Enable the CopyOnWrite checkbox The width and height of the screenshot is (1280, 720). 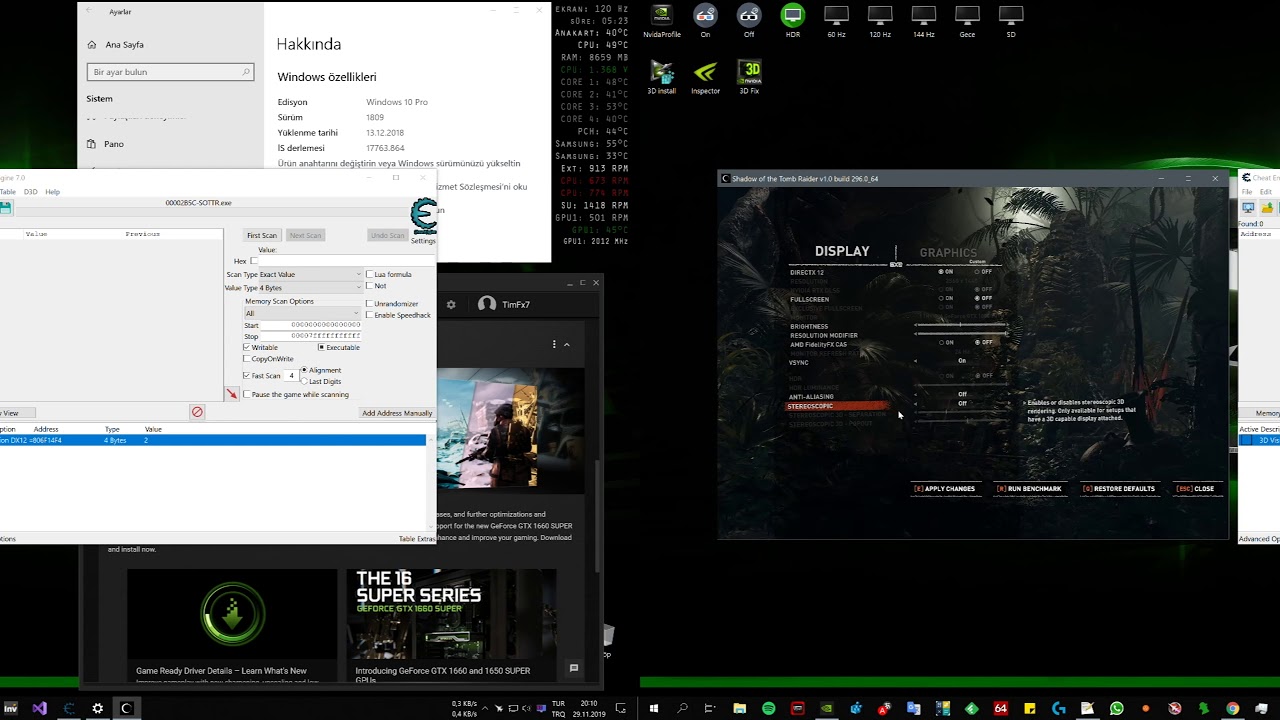click(247, 358)
